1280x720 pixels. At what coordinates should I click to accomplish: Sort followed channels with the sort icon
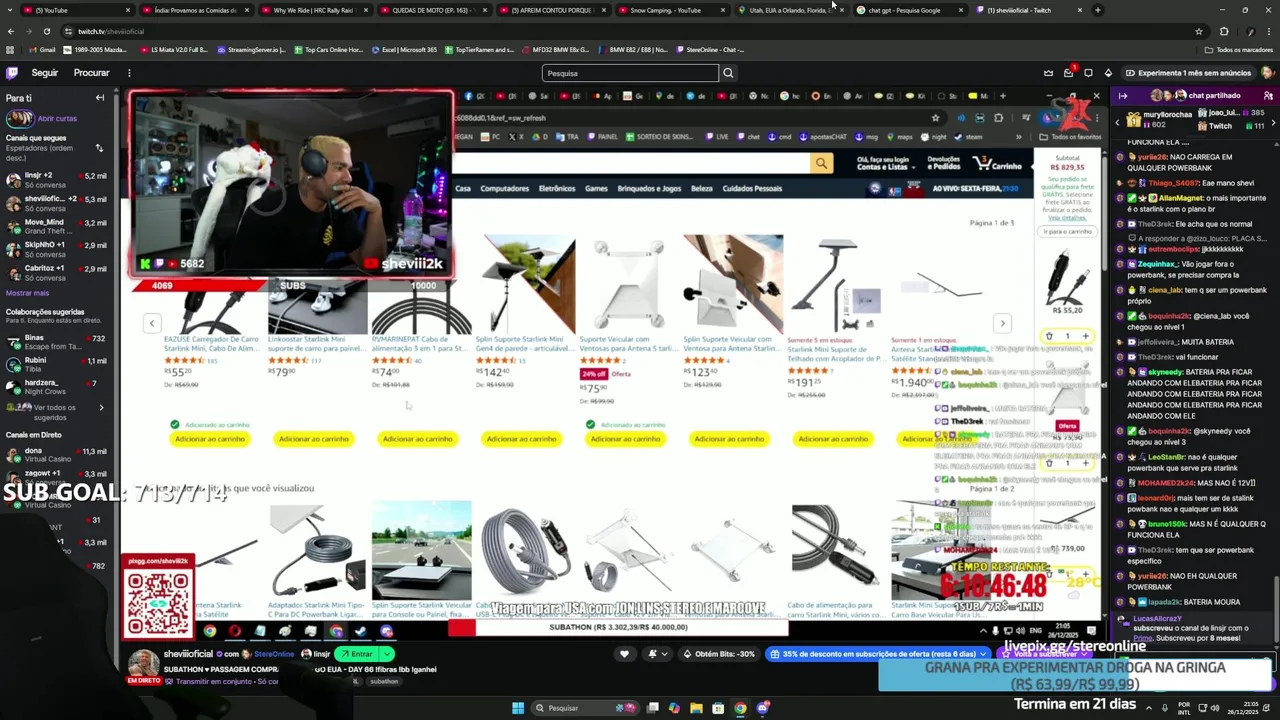[99, 148]
